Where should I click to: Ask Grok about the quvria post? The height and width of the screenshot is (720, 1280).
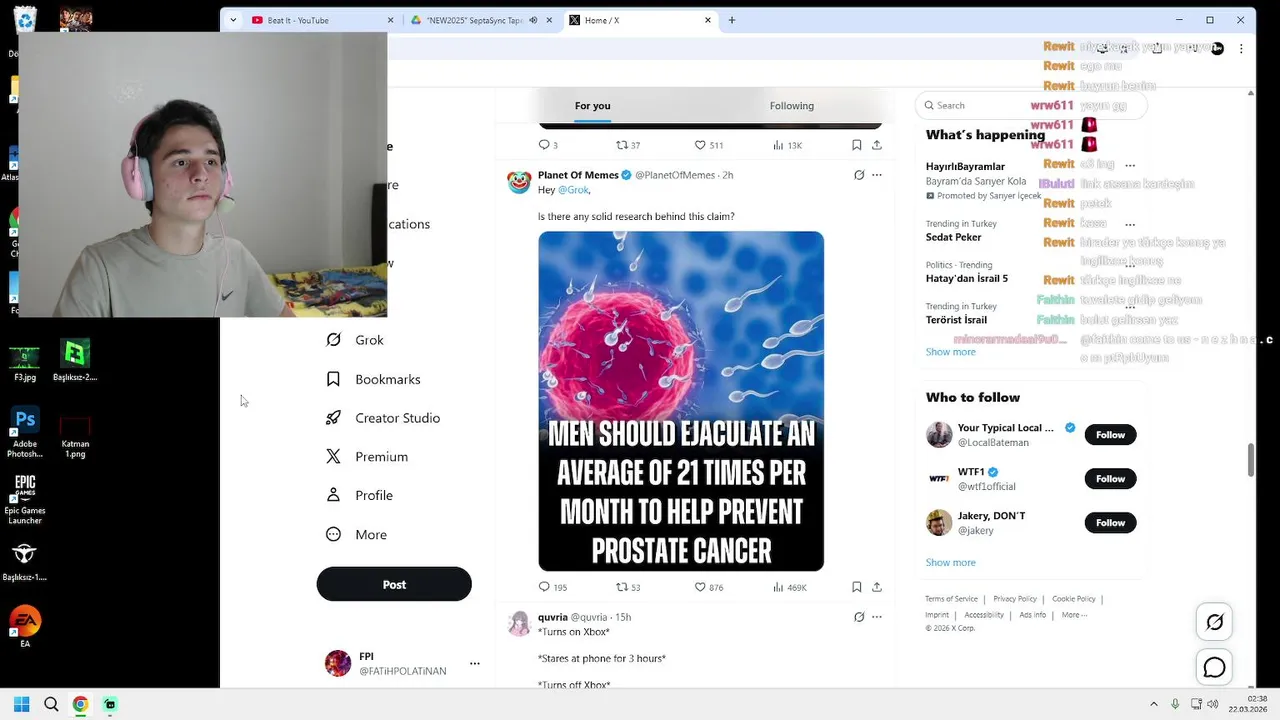[858, 617]
